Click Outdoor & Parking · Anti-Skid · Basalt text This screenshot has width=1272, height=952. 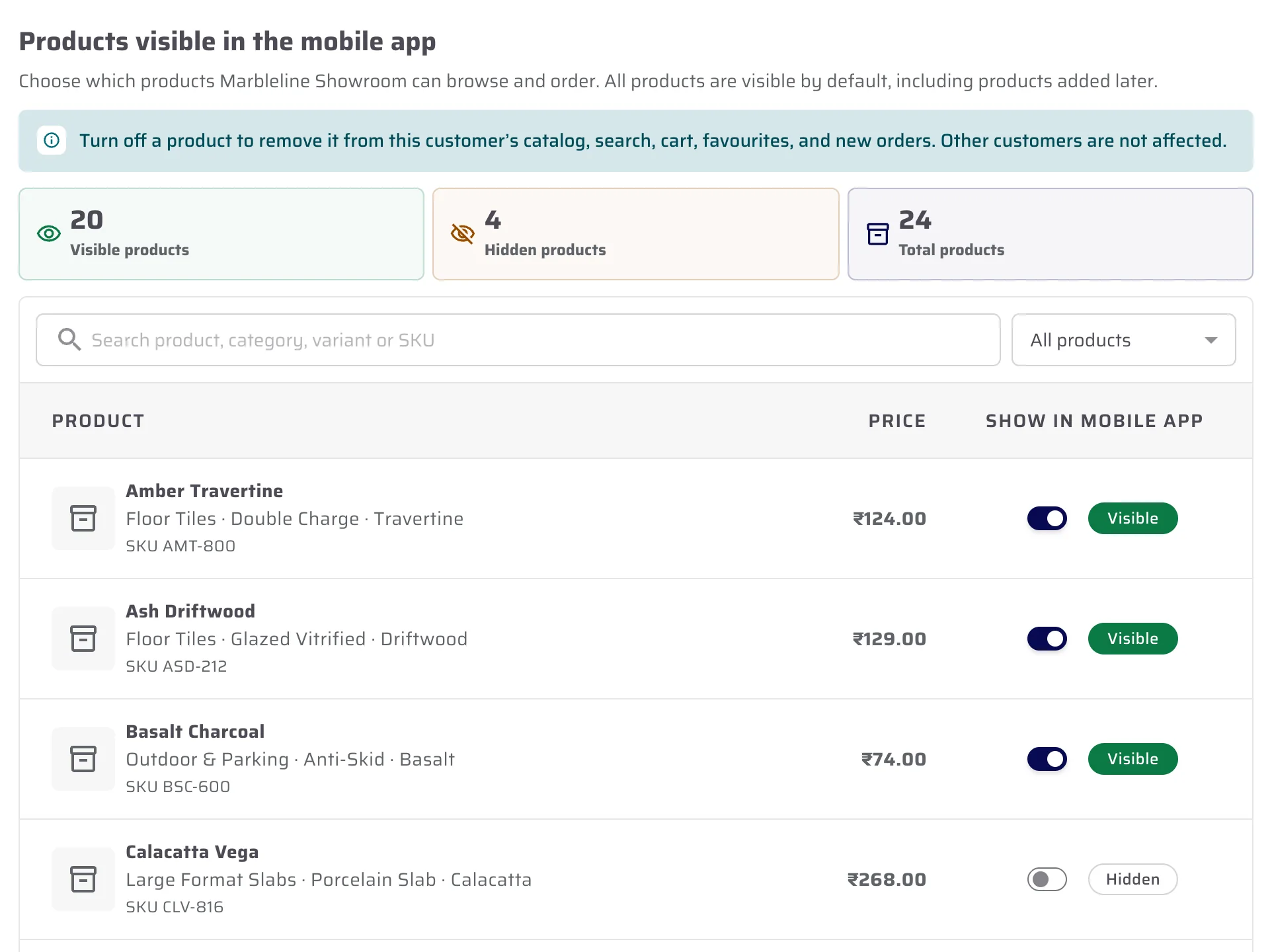point(290,760)
